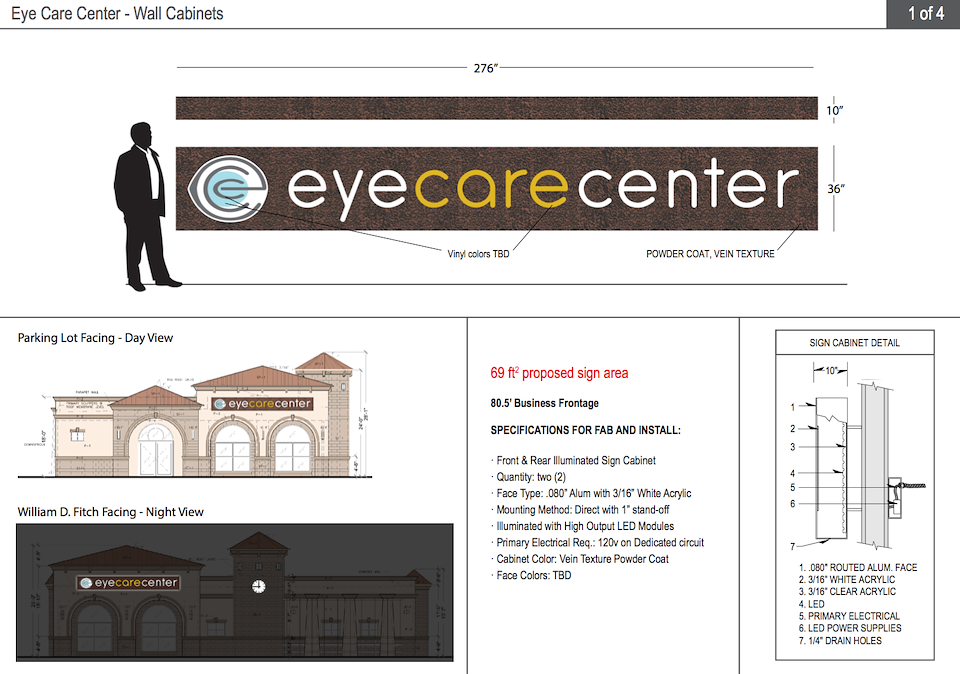Click the '276"' width dimension label
This screenshot has height=674, width=960.
point(484,68)
